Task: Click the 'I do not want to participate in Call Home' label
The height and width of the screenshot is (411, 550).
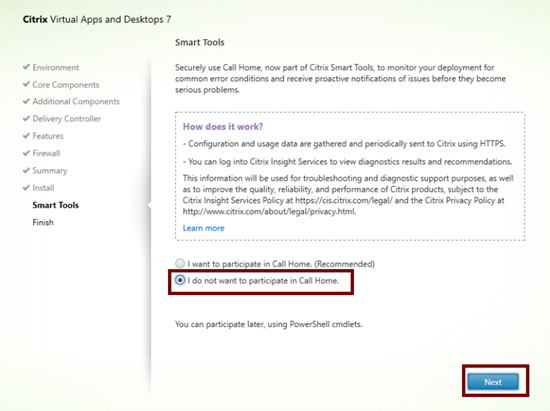Action: click(x=263, y=281)
